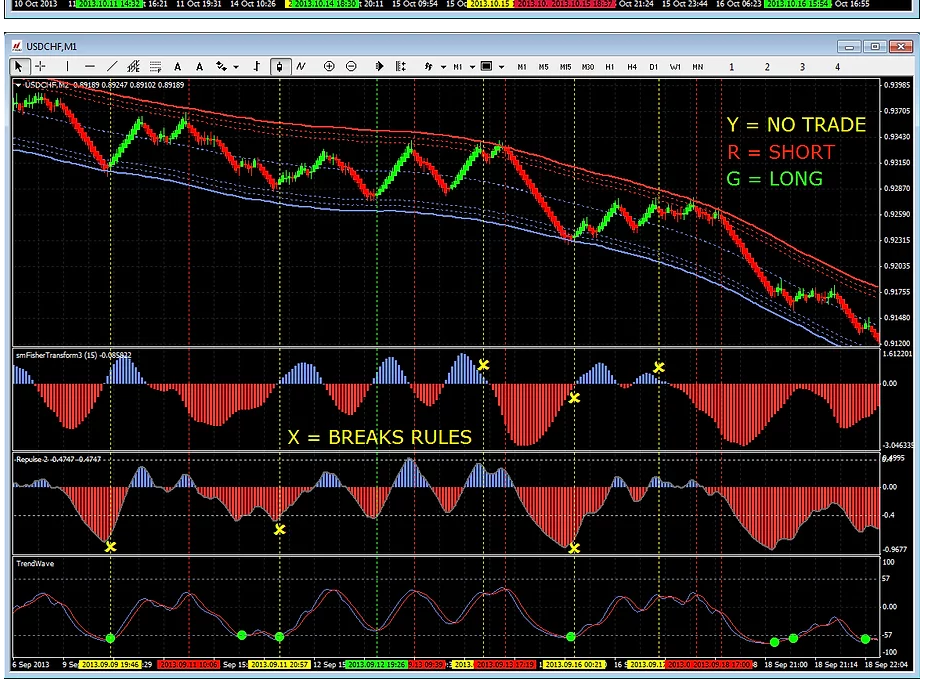The width and height of the screenshot is (925, 687).
Task: Open the chart templates dropdown
Action: point(501,67)
